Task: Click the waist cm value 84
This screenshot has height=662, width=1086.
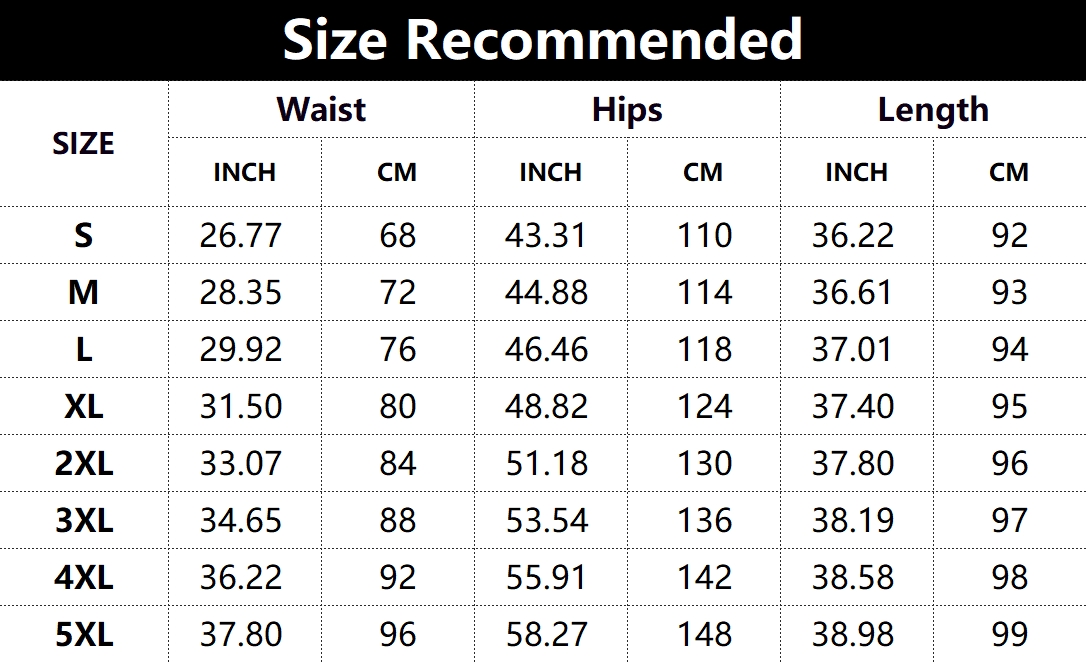Action: coord(397,463)
